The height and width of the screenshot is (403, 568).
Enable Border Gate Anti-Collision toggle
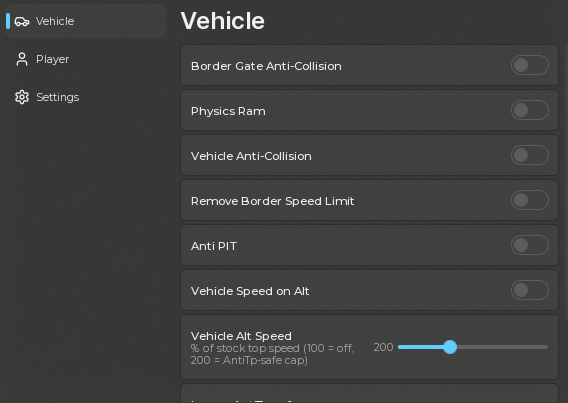pos(530,65)
